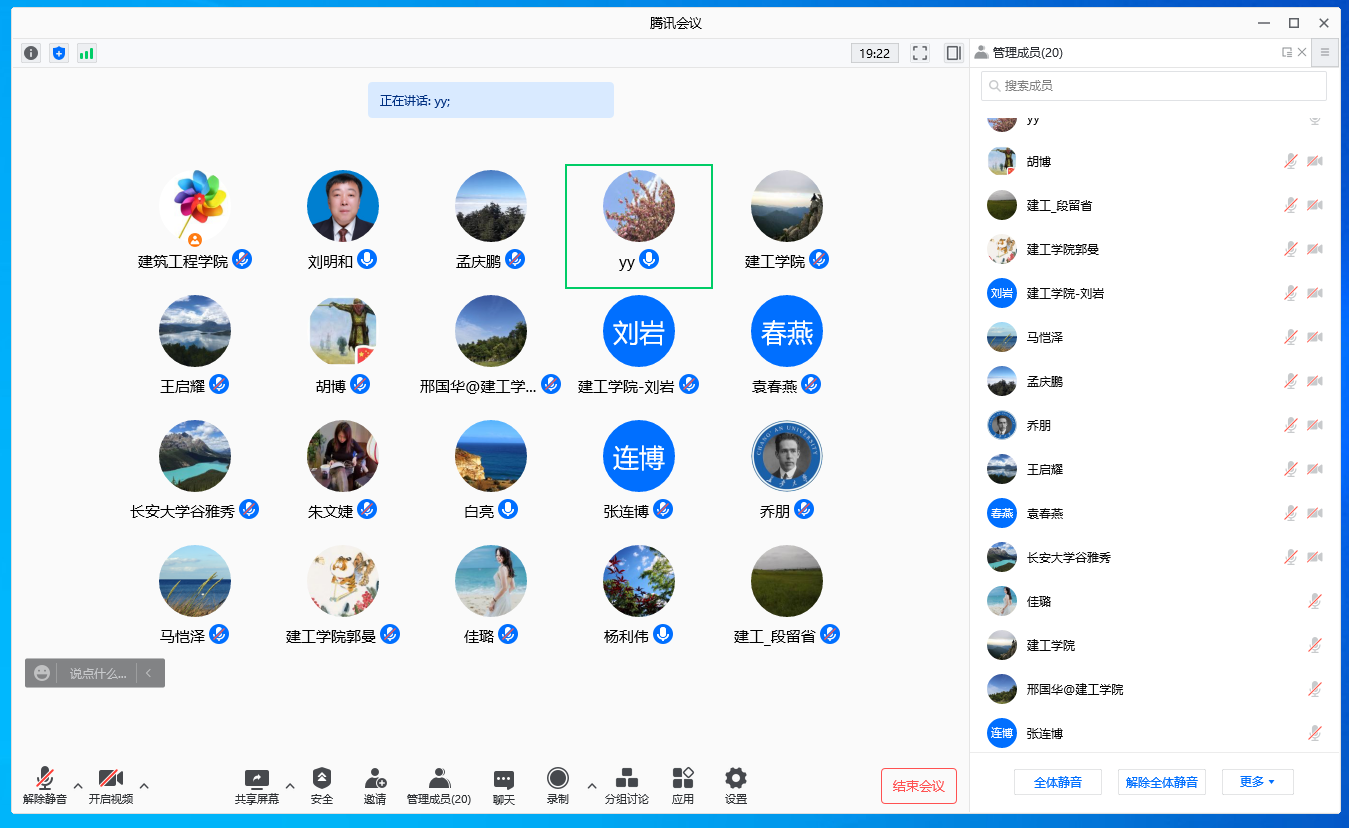Click the Invite (邀请) icon
The image size is (1349, 828).
(375, 786)
